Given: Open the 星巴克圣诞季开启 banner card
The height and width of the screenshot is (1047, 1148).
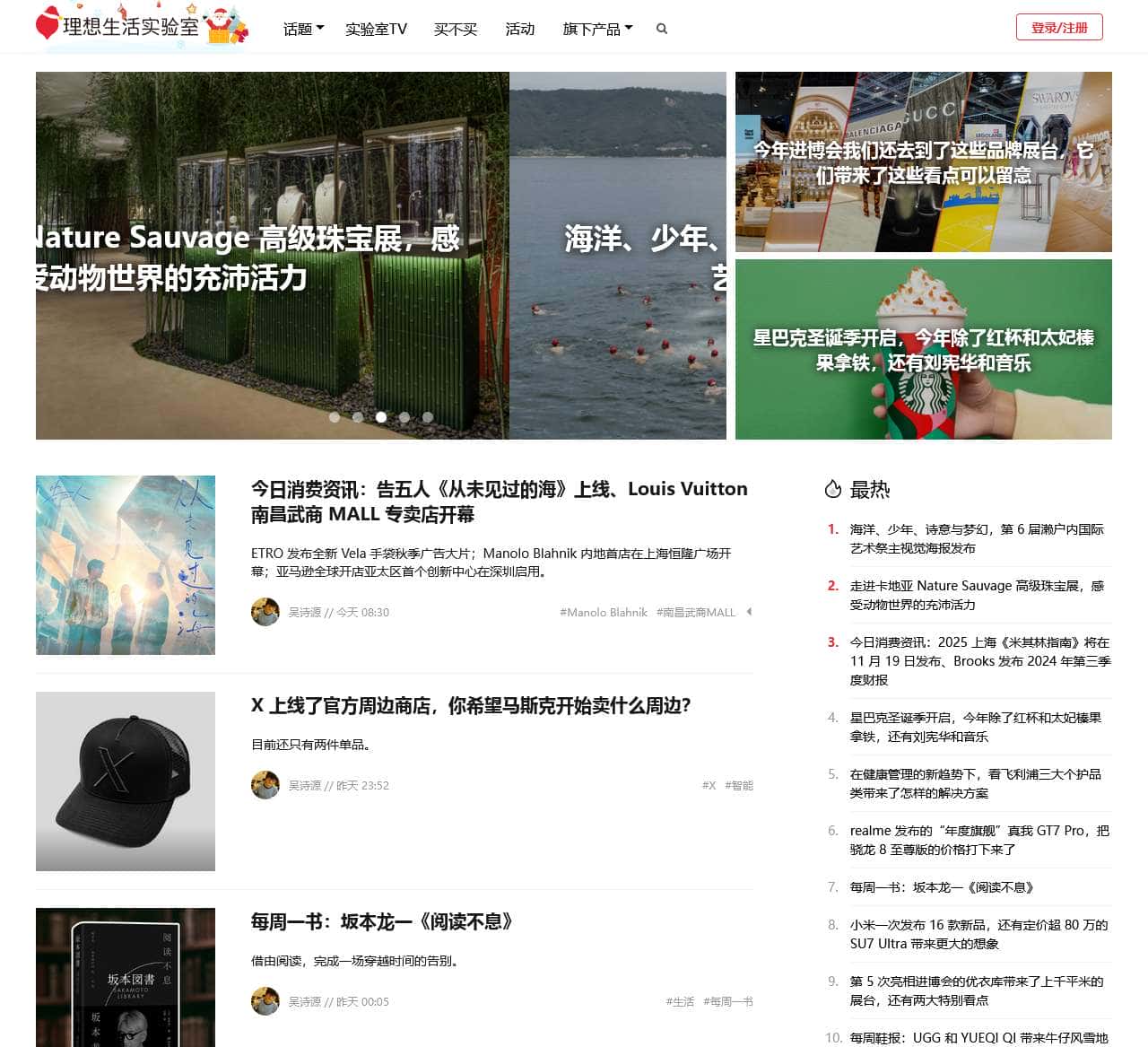Looking at the screenshot, I should pyautogui.click(x=924, y=349).
